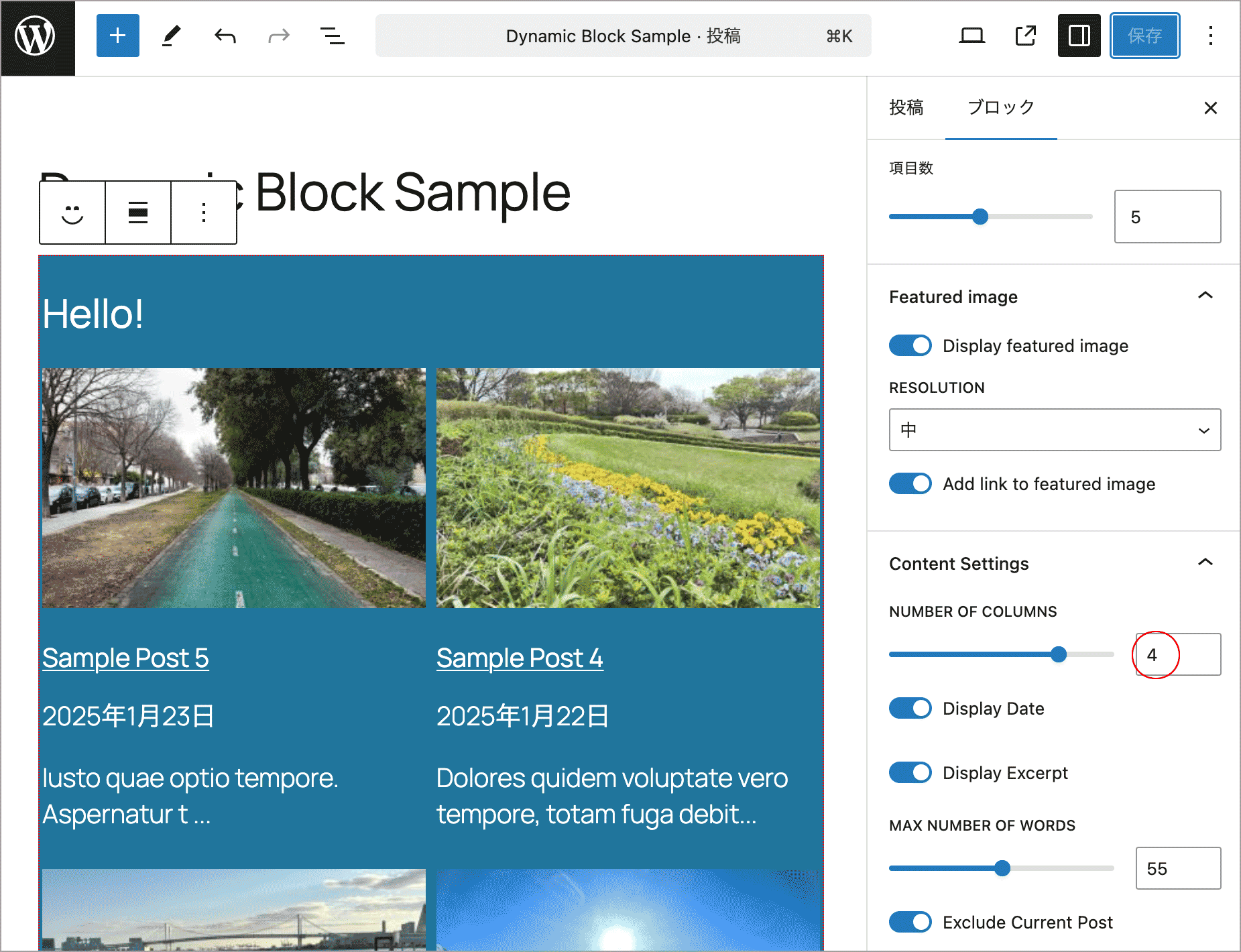Toggle the Display Date switch
This screenshot has height=952, width=1241.
coord(910,709)
